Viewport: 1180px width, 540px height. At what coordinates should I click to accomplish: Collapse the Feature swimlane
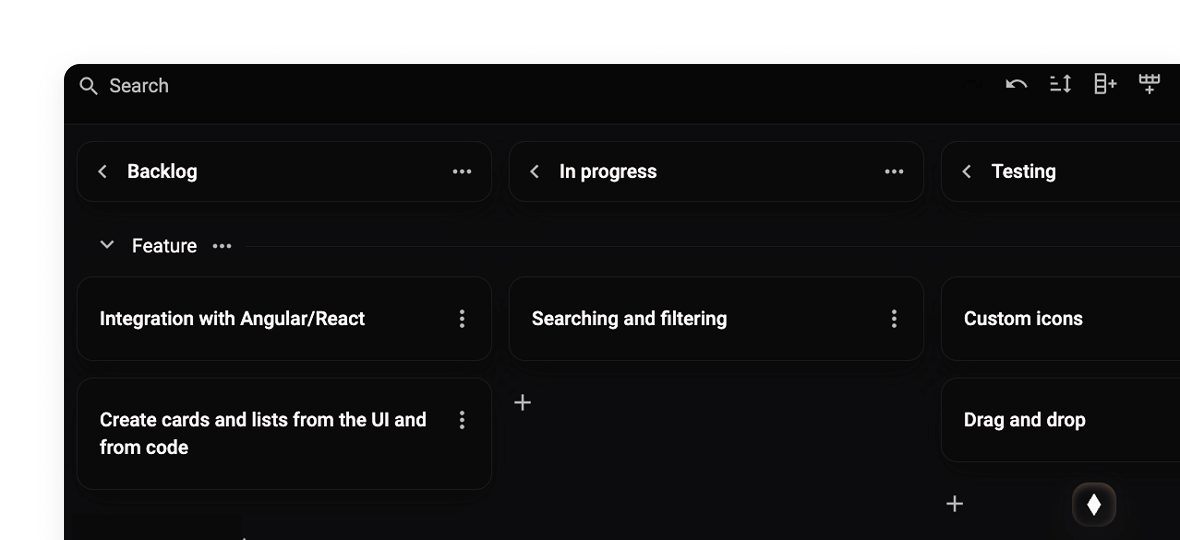[x=107, y=246]
